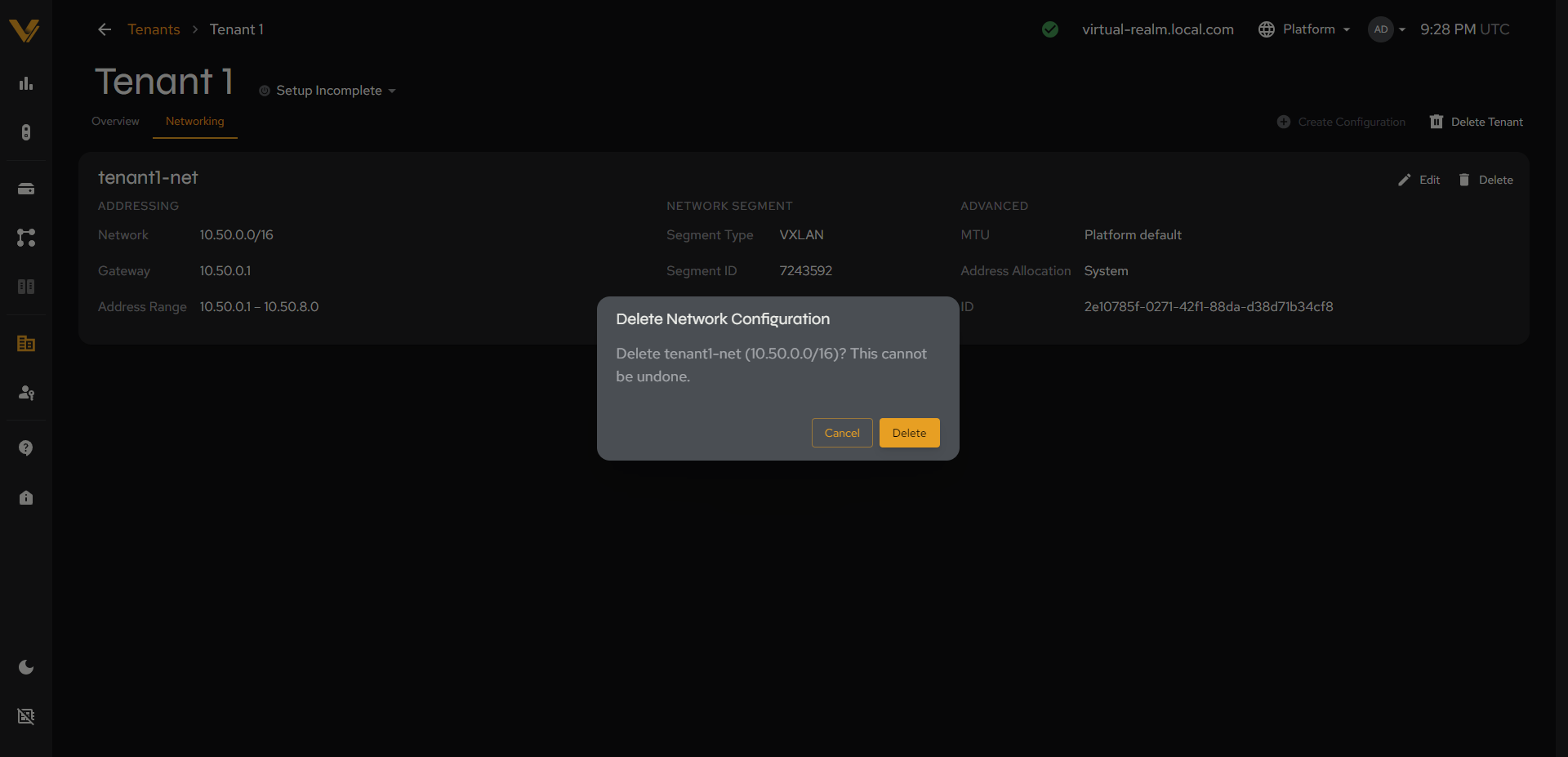Click the 9:28 PM UTC clock

(x=1465, y=29)
